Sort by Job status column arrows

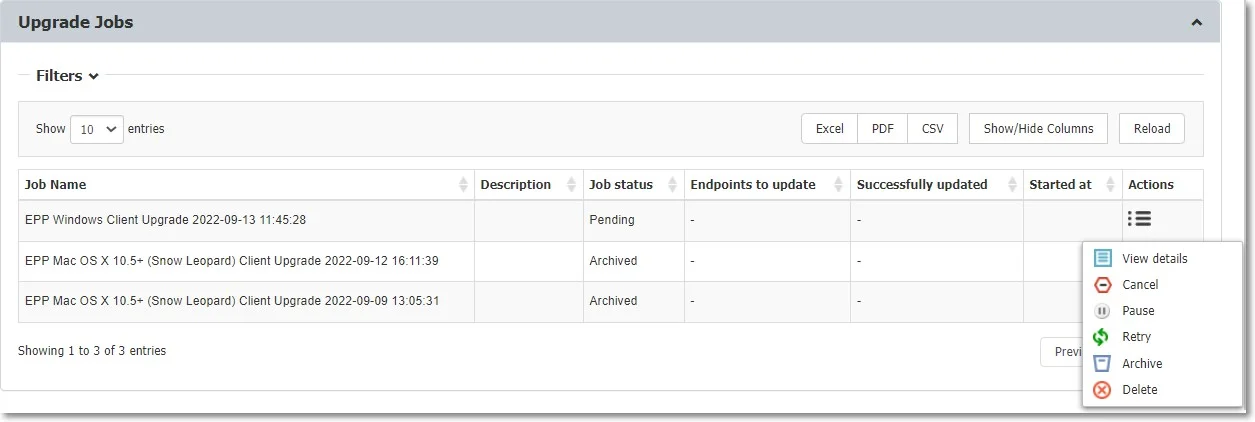click(x=673, y=185)
